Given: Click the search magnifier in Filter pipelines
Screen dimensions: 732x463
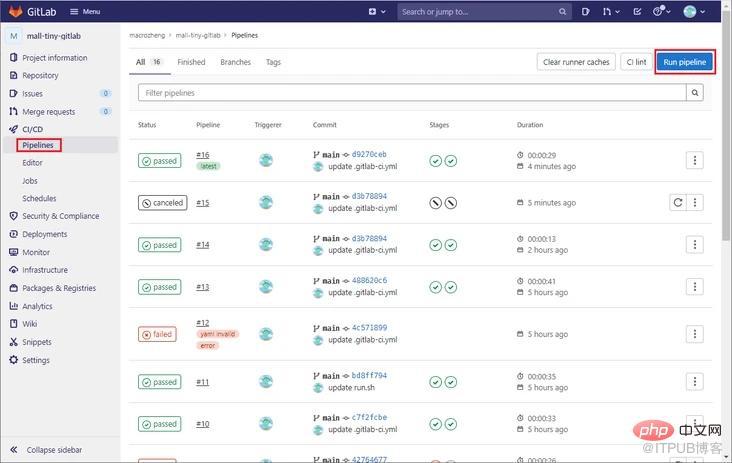Looking at the screenshot, I should [695, 92].
